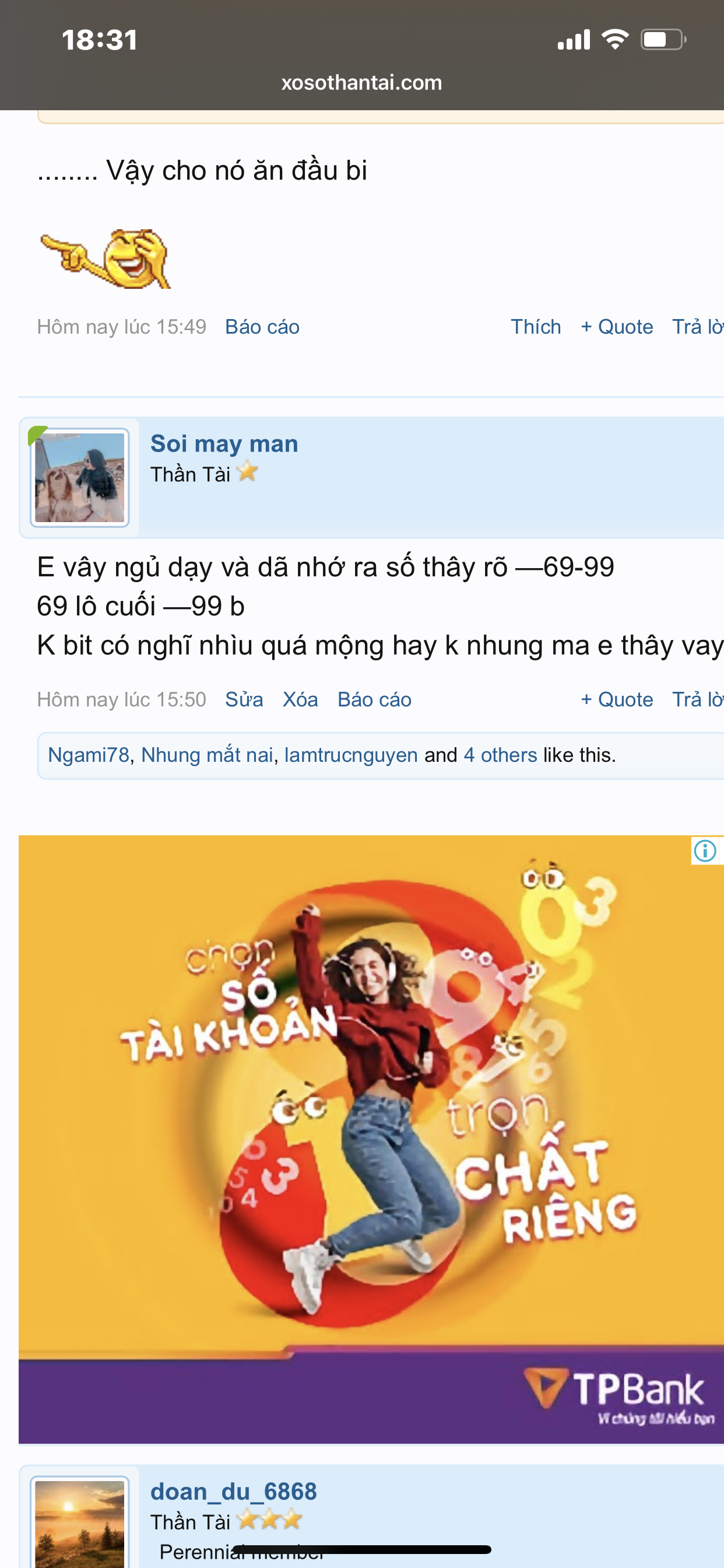724x1568 pixels.
Task: Open Soi may man's avatar
Action: pos(80,478)
